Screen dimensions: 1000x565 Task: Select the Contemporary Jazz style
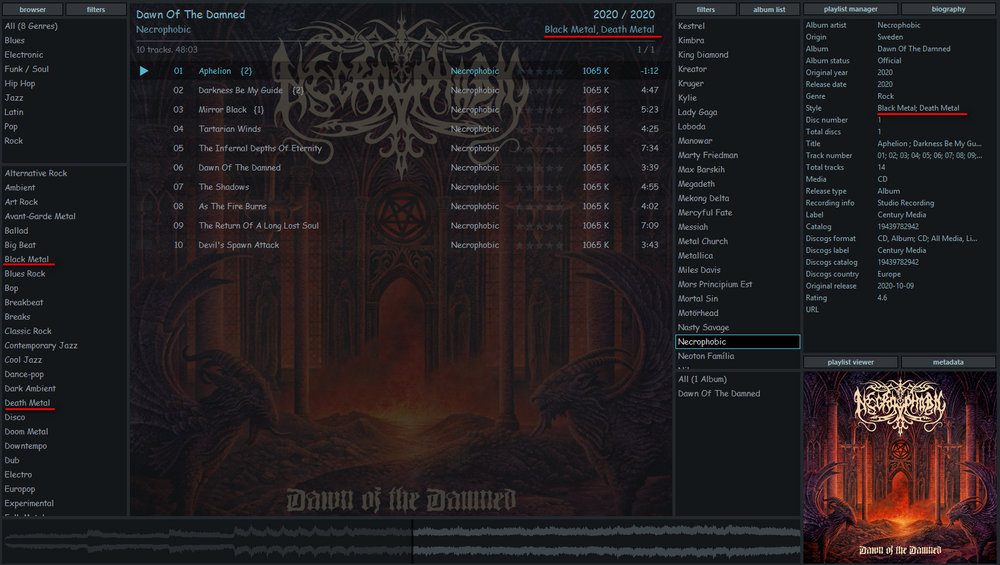41,346
